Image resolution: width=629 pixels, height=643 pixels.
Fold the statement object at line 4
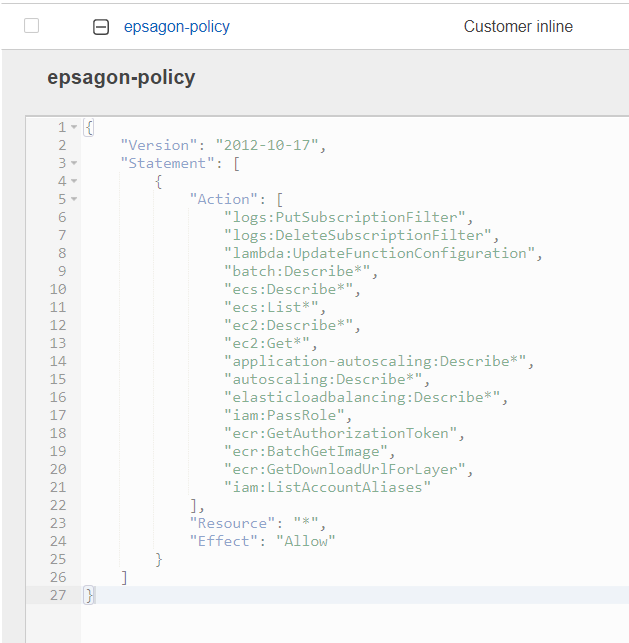click(74, 181)
